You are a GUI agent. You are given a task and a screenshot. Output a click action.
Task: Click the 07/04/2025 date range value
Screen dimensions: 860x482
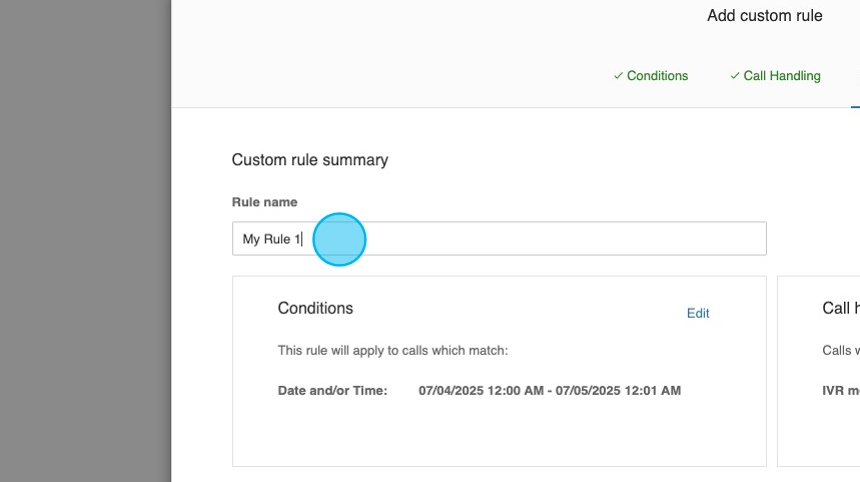coord(549,390)
